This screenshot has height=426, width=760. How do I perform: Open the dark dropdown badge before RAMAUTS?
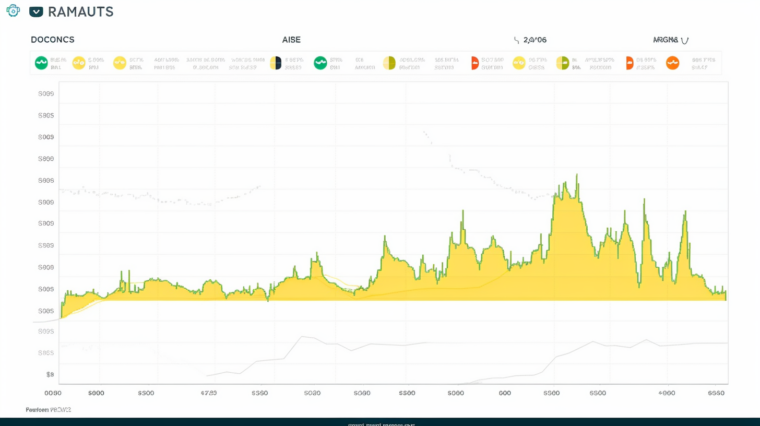tap(36, 12)
